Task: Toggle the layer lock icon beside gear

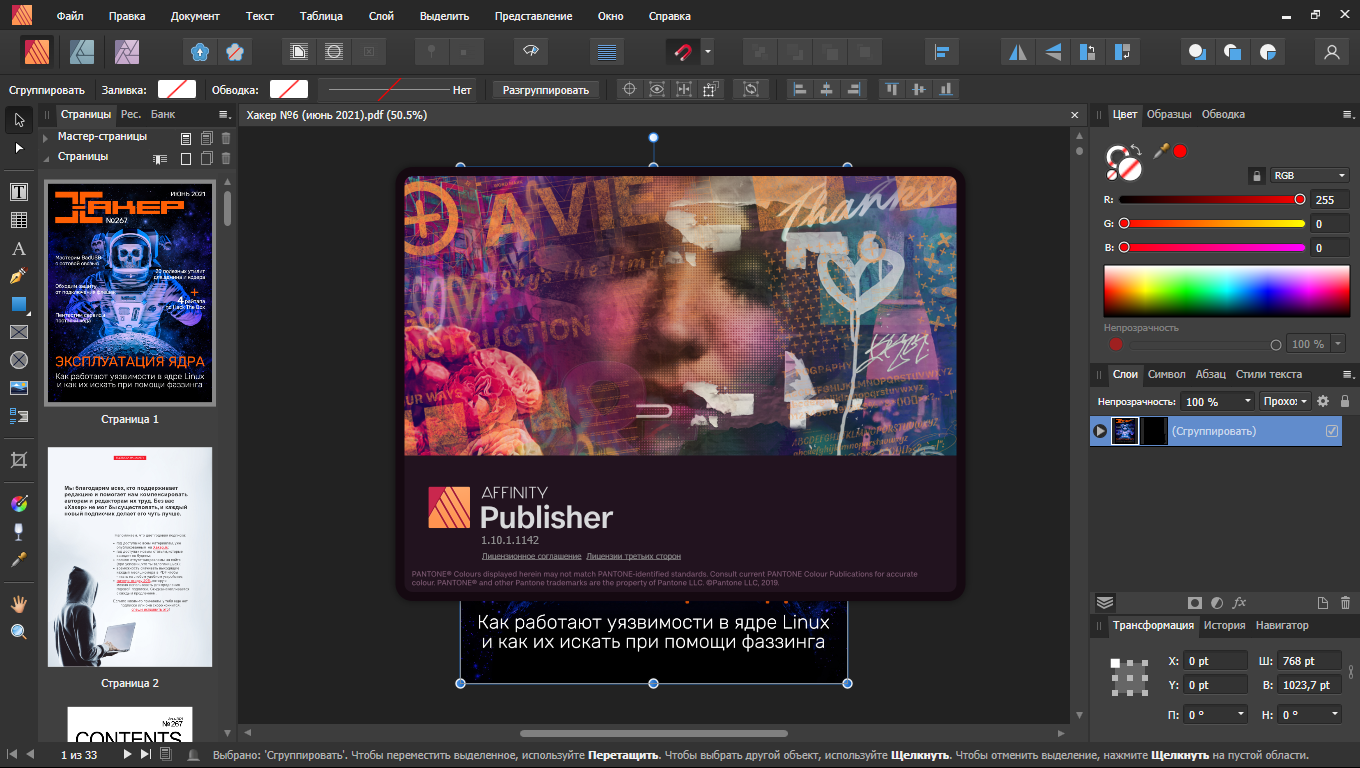Action: [x=1345, y=401]
